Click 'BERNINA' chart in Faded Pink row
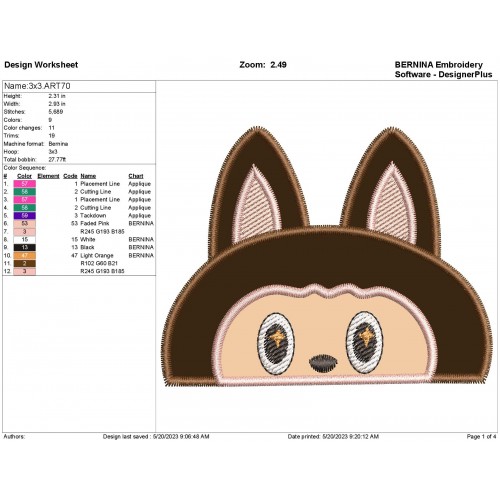This screenshot has width=500, height=500. point(141,223)
